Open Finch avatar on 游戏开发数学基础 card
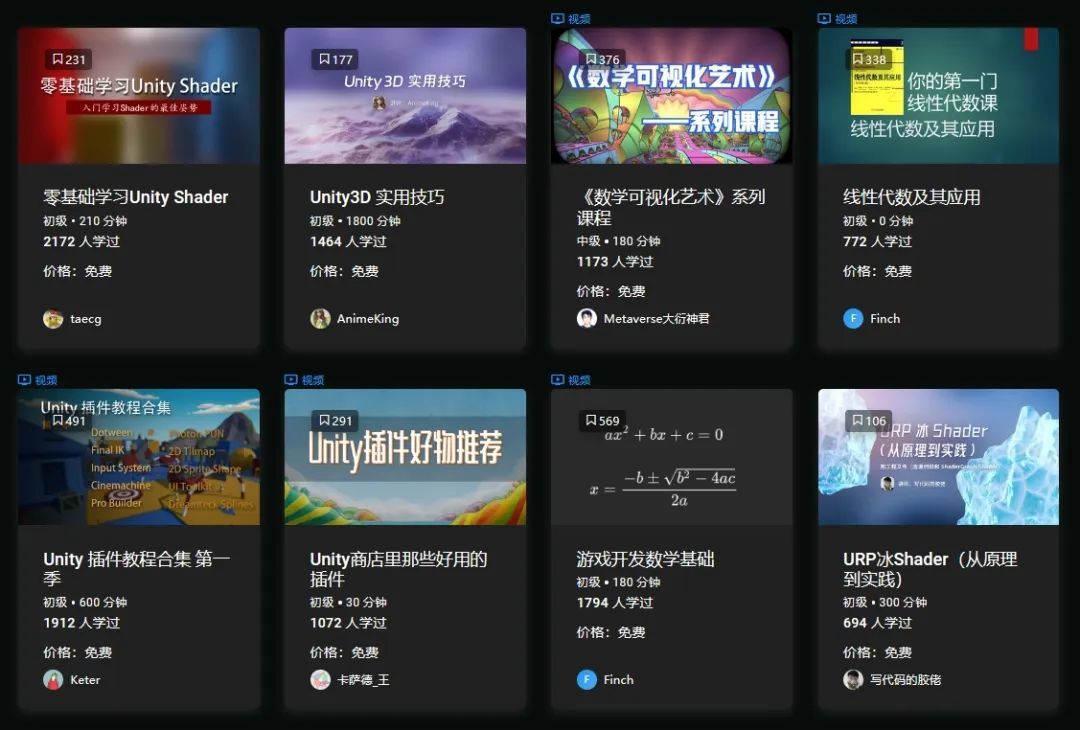This screenshot has width=1080, height=730. pos(587,680)
